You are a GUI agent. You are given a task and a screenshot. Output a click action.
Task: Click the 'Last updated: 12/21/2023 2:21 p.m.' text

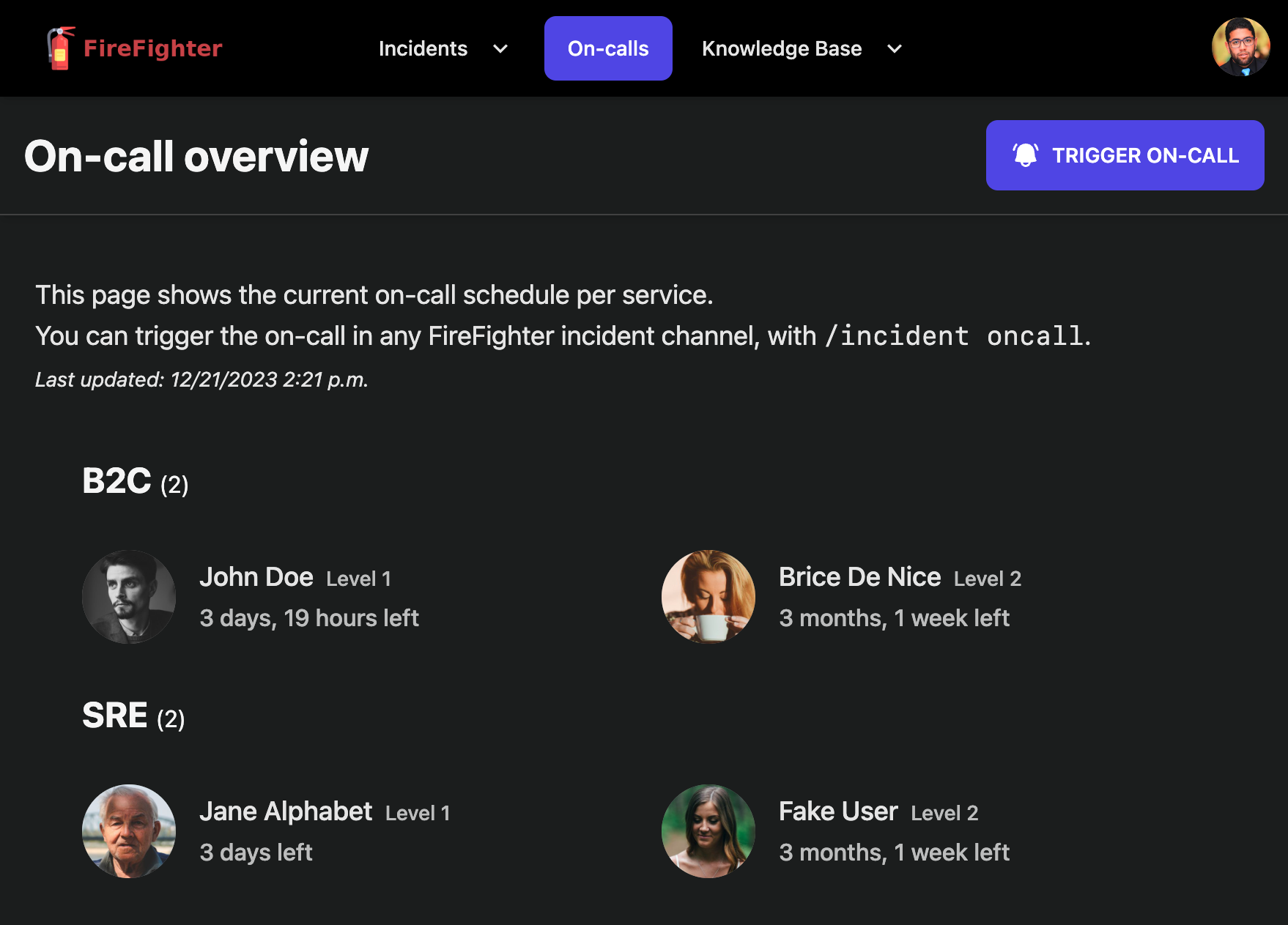201,379
